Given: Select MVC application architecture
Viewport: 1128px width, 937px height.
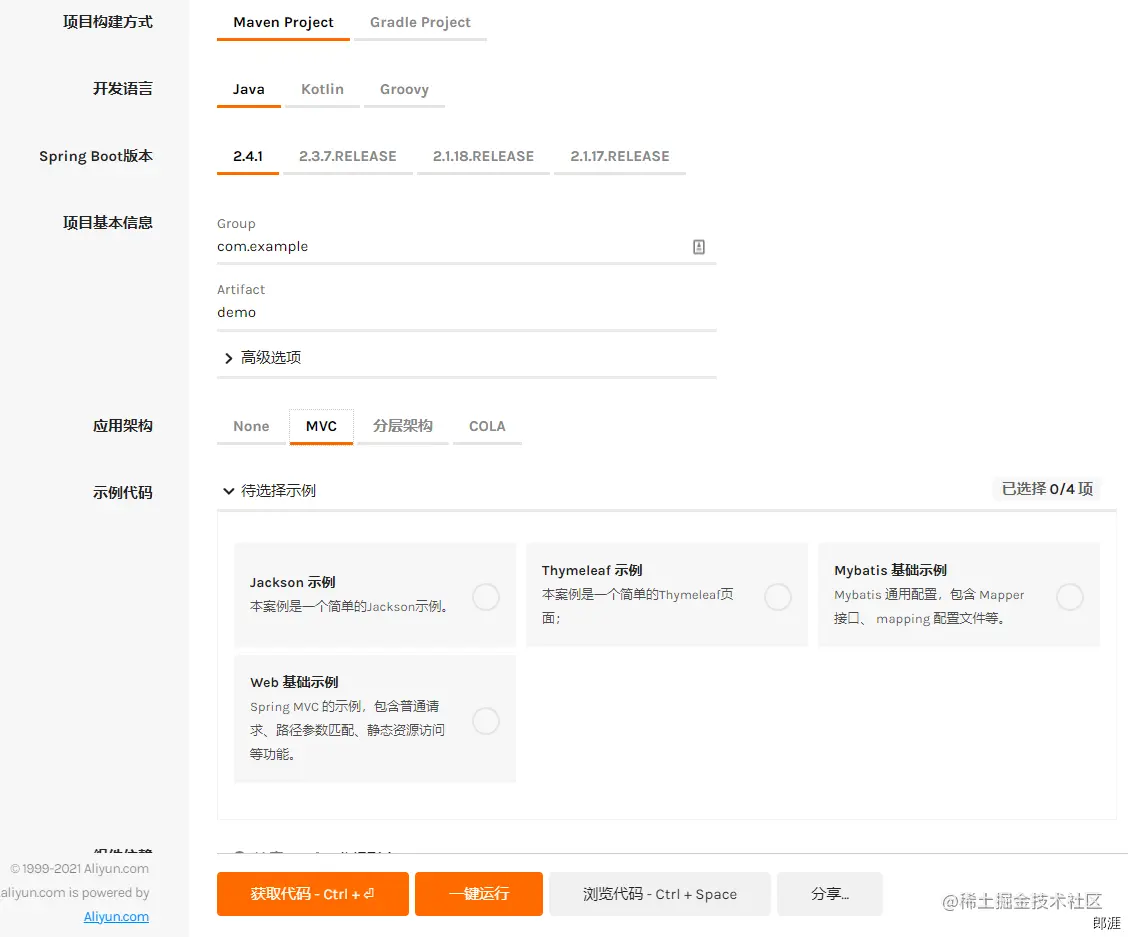Looking at the screenshot, I should [322, 426].
